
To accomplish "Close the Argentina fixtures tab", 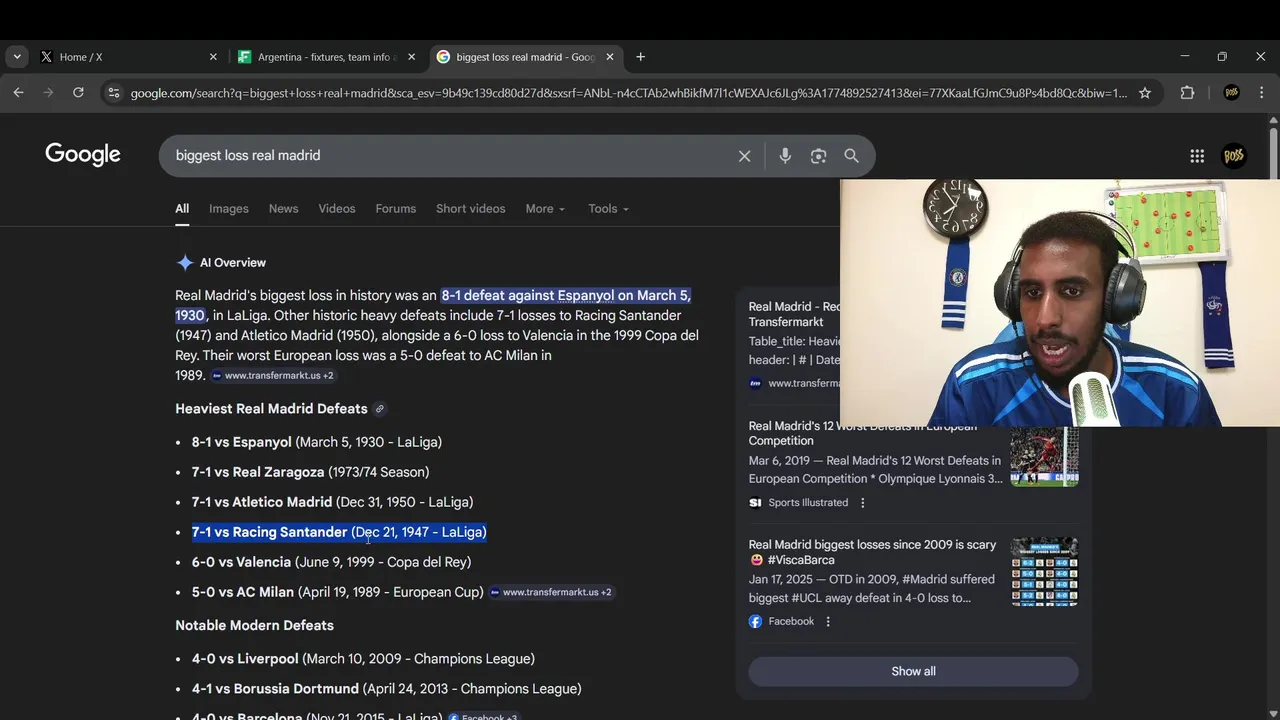I will point(411,57).
